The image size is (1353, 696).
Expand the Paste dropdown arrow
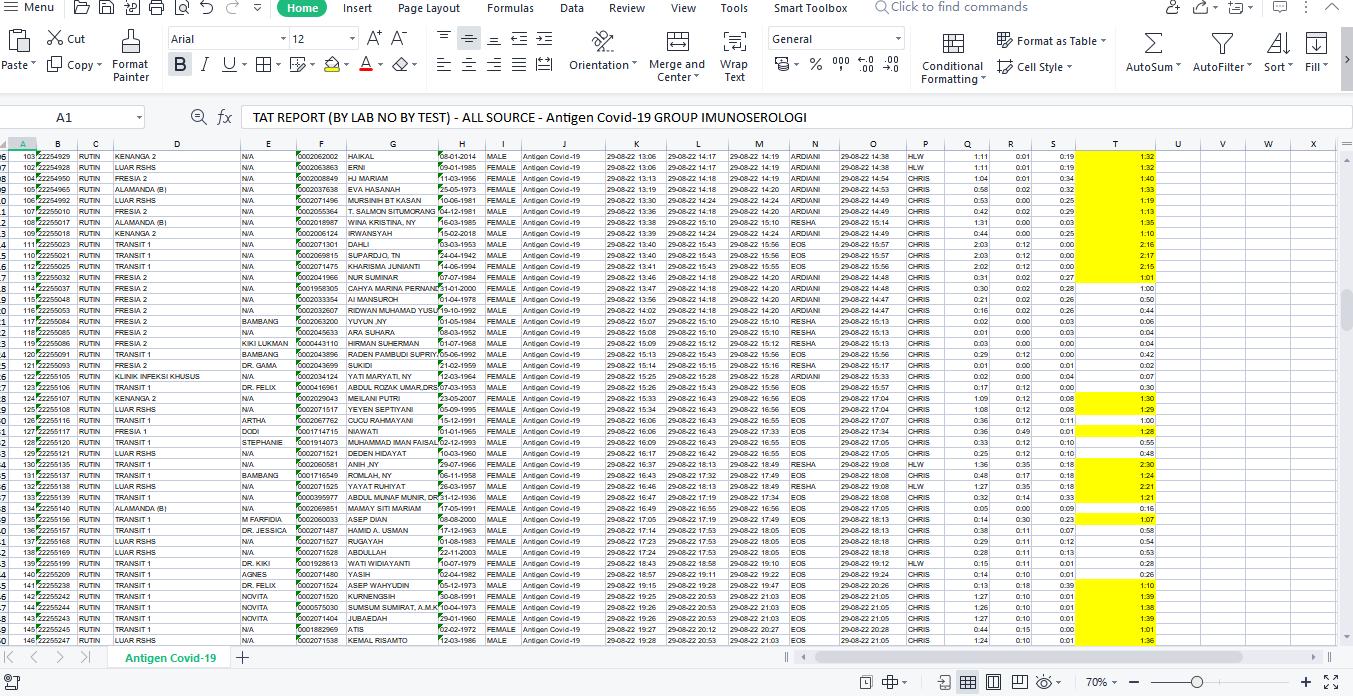(33, 65)
